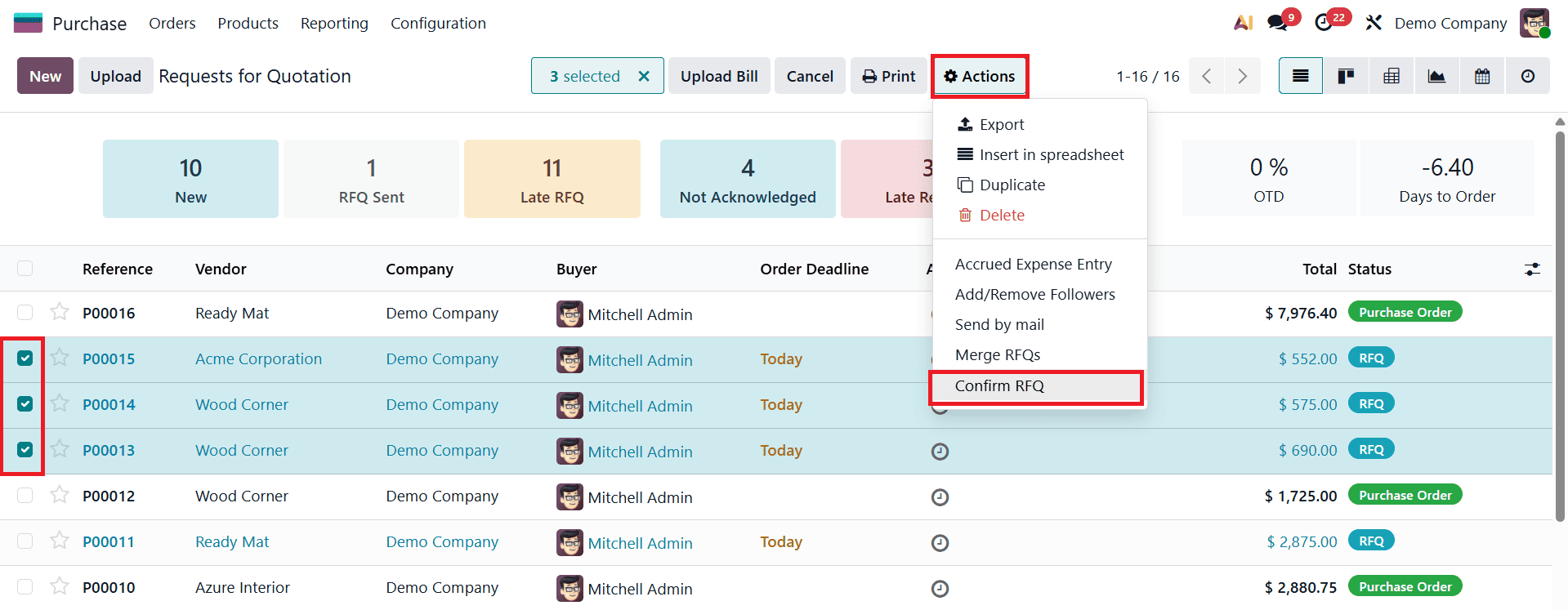The width and height of the screenshot is (1568, 610).
Task: Uncheck the P00014 row checkbox
Action: tap(25, 404)
